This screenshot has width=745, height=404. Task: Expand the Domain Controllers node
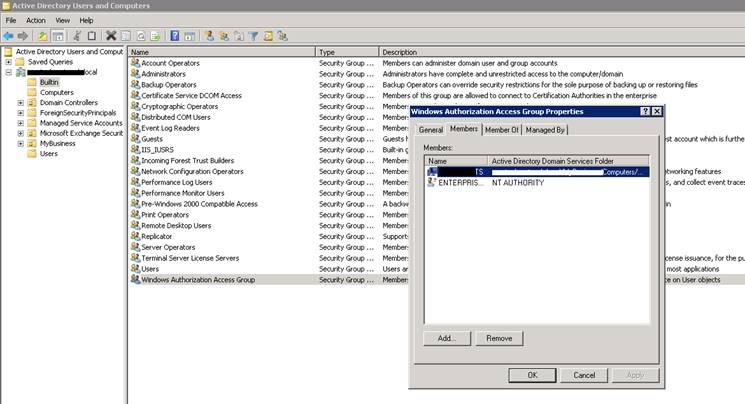pyautogui.click(x=20, y=103)
